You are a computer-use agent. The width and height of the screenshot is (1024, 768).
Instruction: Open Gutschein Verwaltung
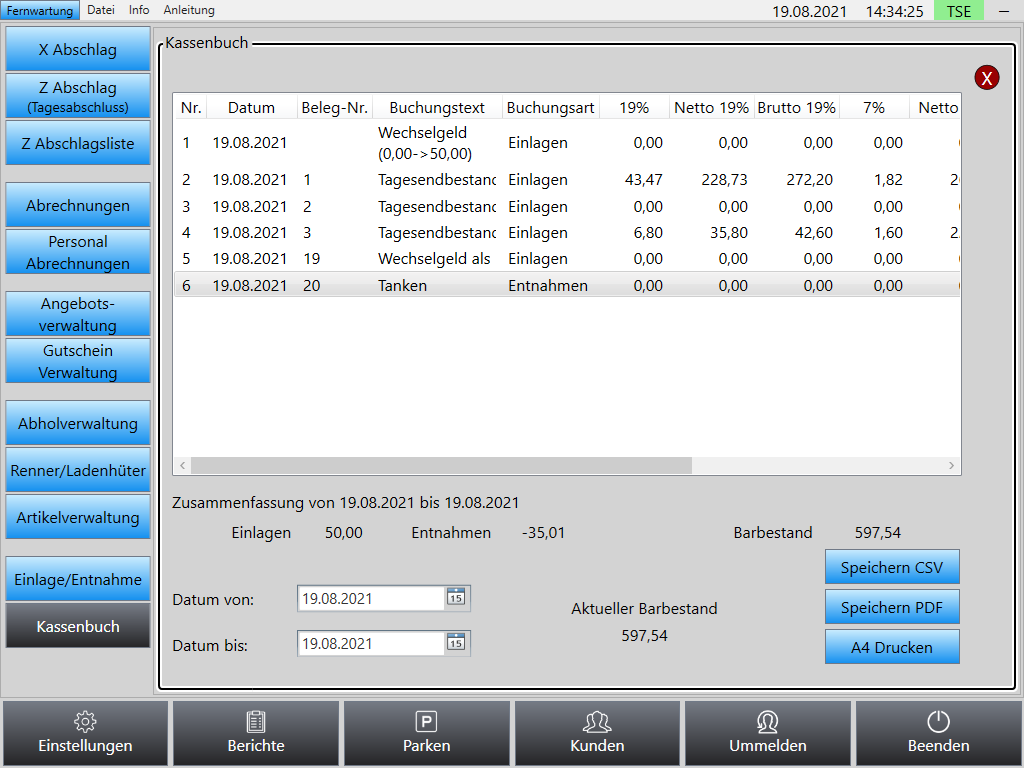point(78,361)
